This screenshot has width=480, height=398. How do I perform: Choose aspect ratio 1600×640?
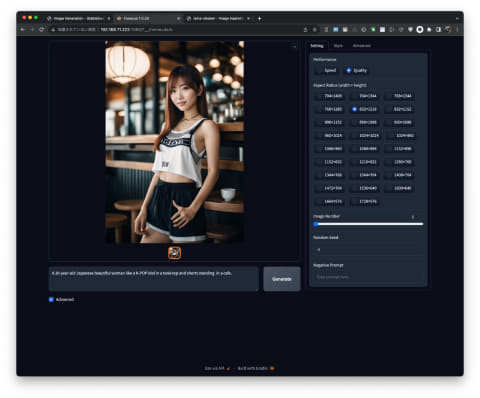[399, 188]
